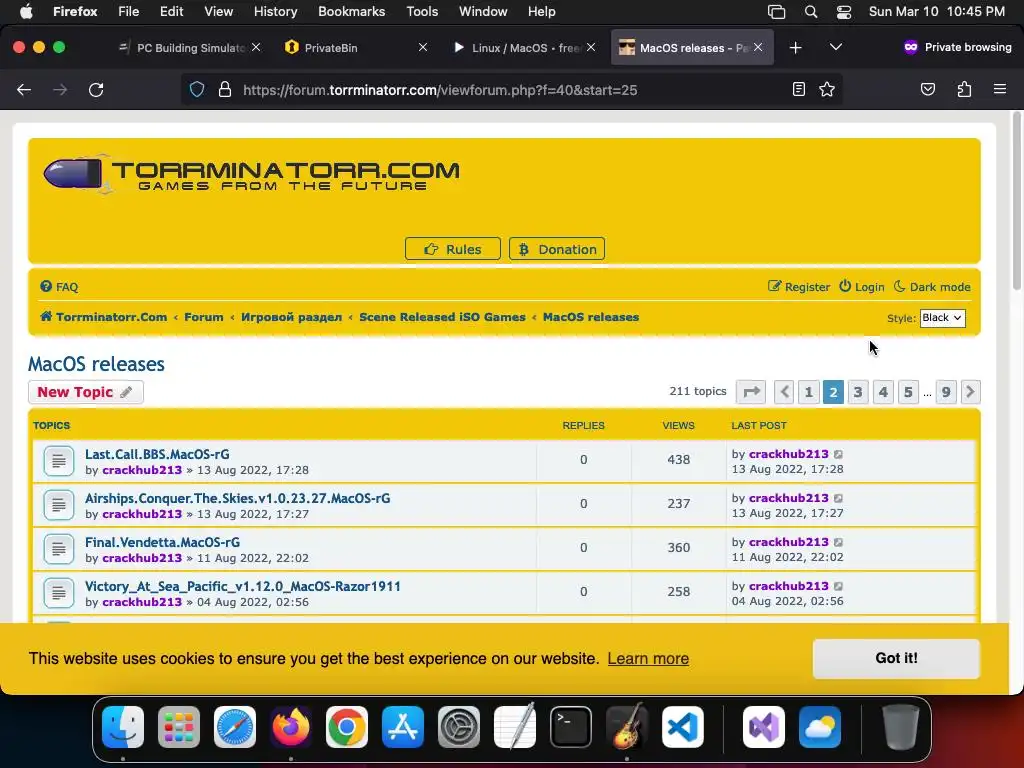1024x768 pixels.
Task: Open tracking protection shield icon
Action: coord(197,89)
